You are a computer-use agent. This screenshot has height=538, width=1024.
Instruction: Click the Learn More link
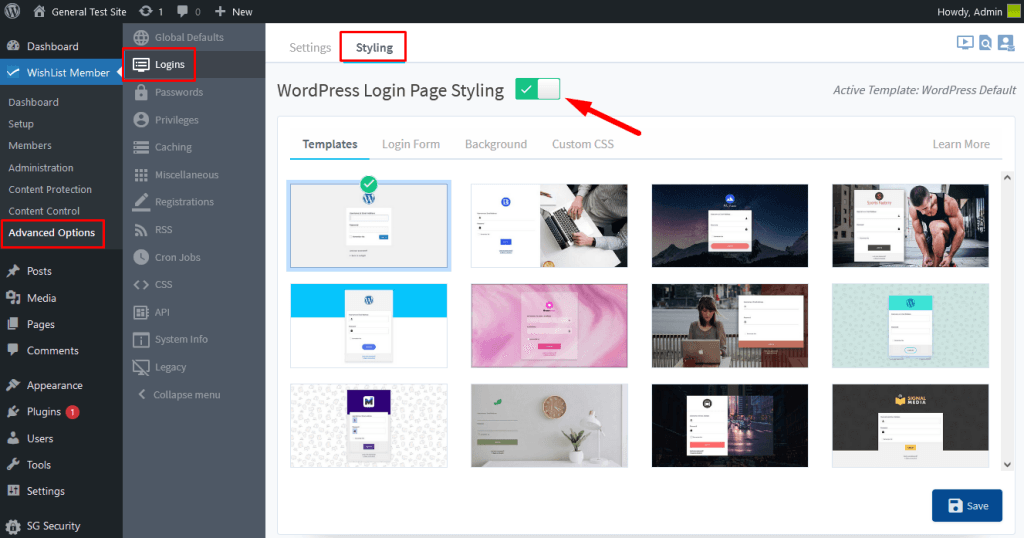961,144
